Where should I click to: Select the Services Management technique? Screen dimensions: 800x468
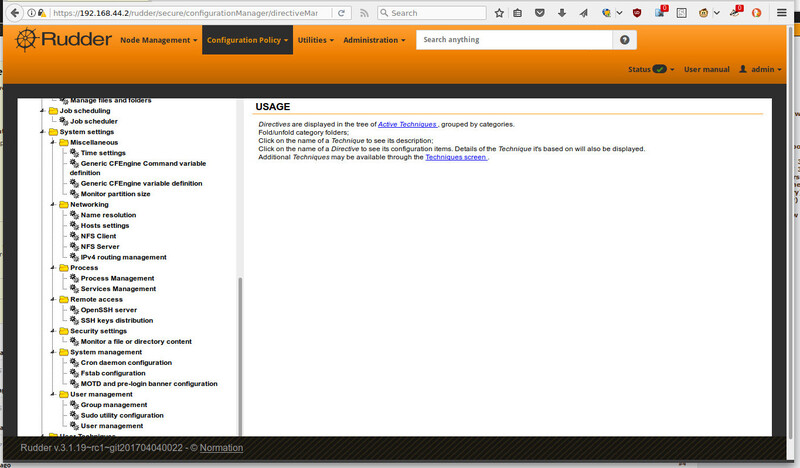point(118,289)
